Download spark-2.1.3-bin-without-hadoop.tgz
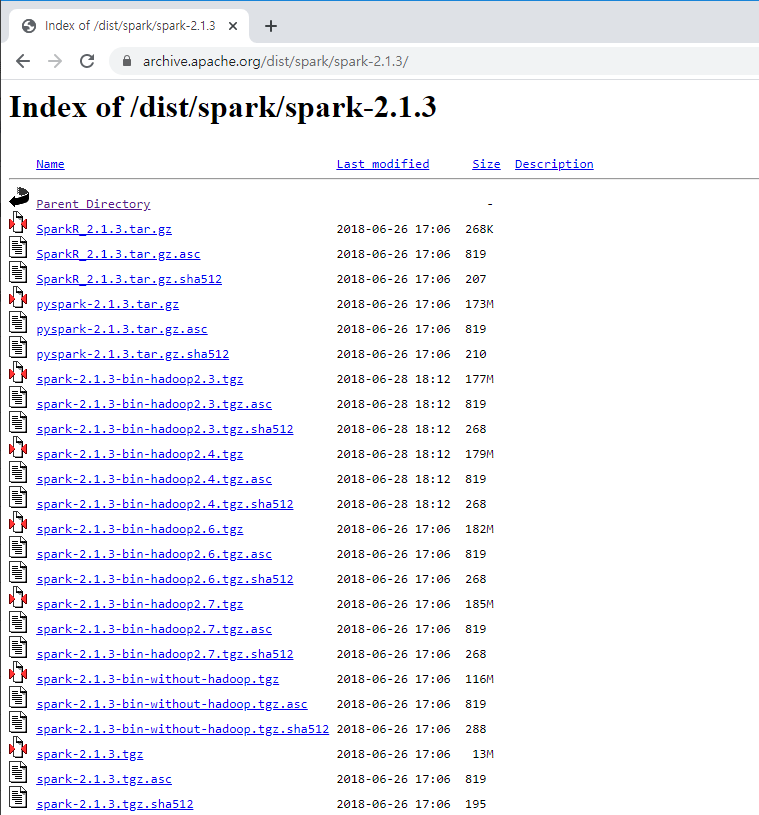Image resolution: width=759 pixels, height=815 pixels. [x=158, y=679]
